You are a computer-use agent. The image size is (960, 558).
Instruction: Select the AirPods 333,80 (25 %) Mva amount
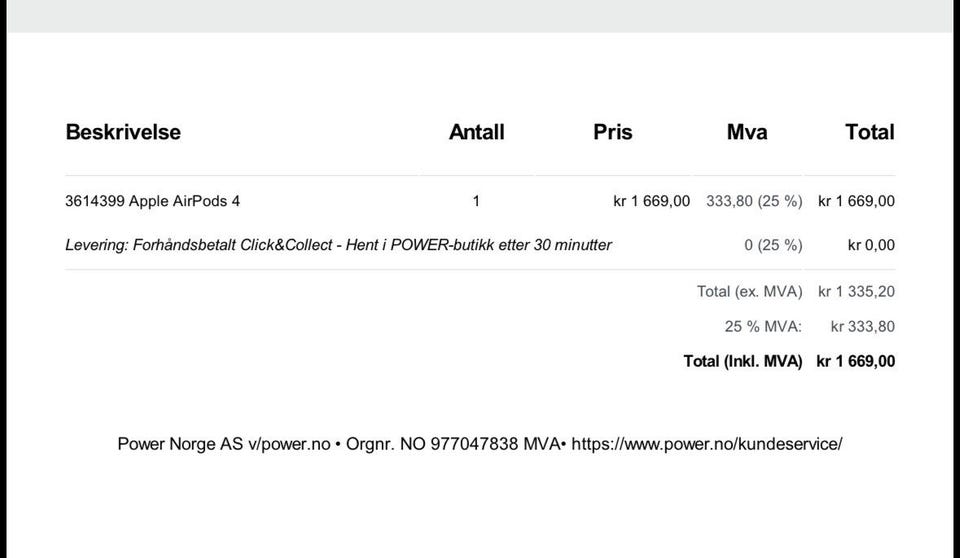[x=754, y=201]
